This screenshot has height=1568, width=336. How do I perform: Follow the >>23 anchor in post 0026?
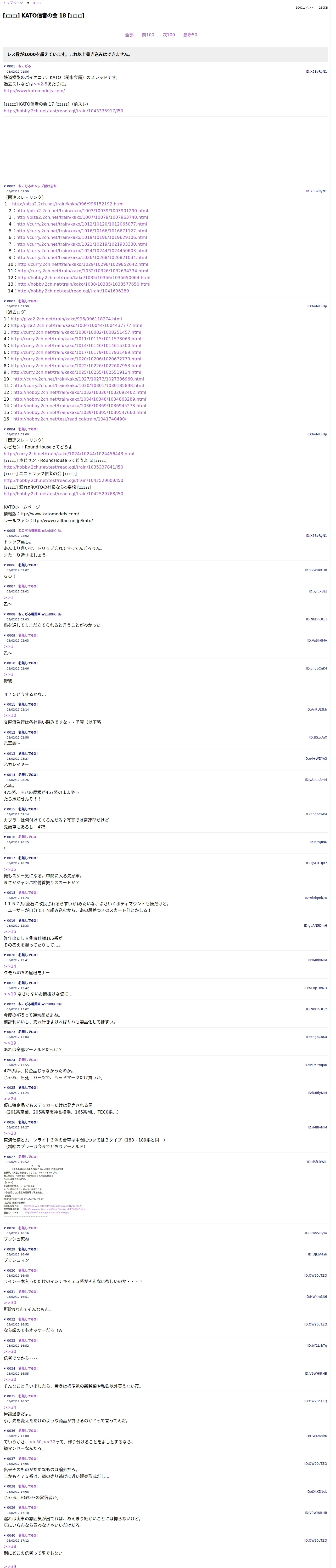click(x=10, y=1134)
